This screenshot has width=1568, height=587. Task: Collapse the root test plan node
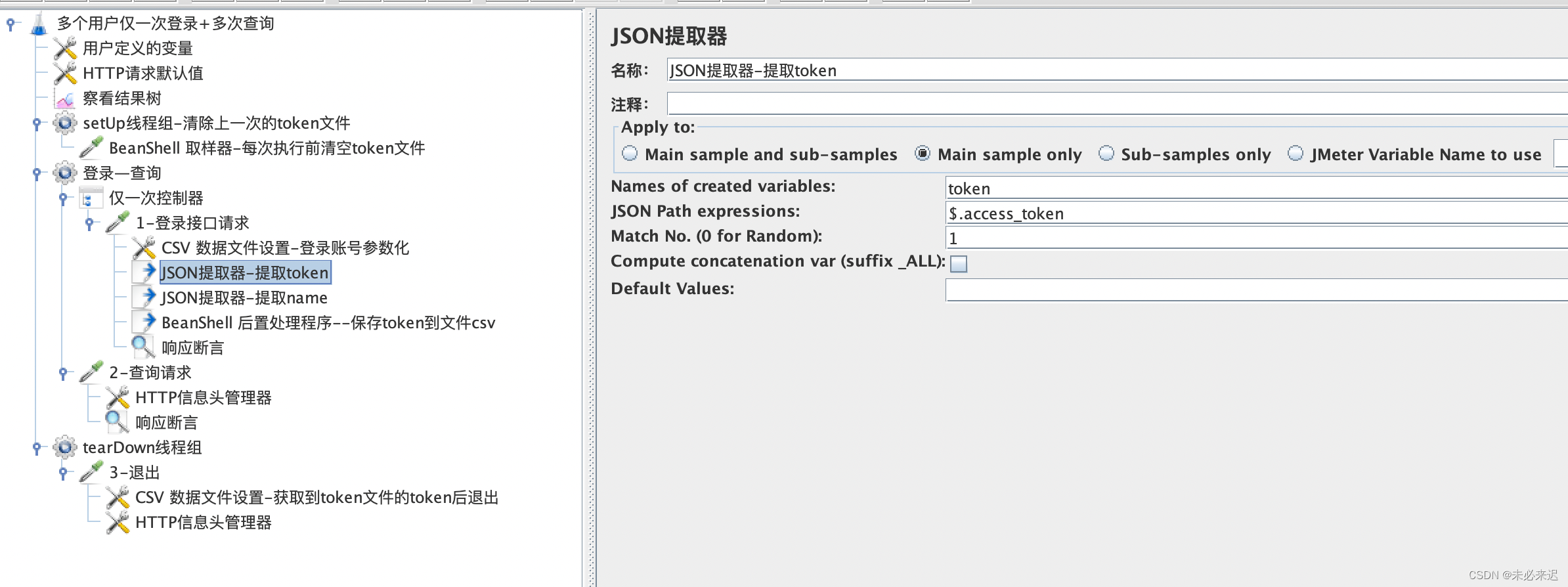click(x=11, y=24)
